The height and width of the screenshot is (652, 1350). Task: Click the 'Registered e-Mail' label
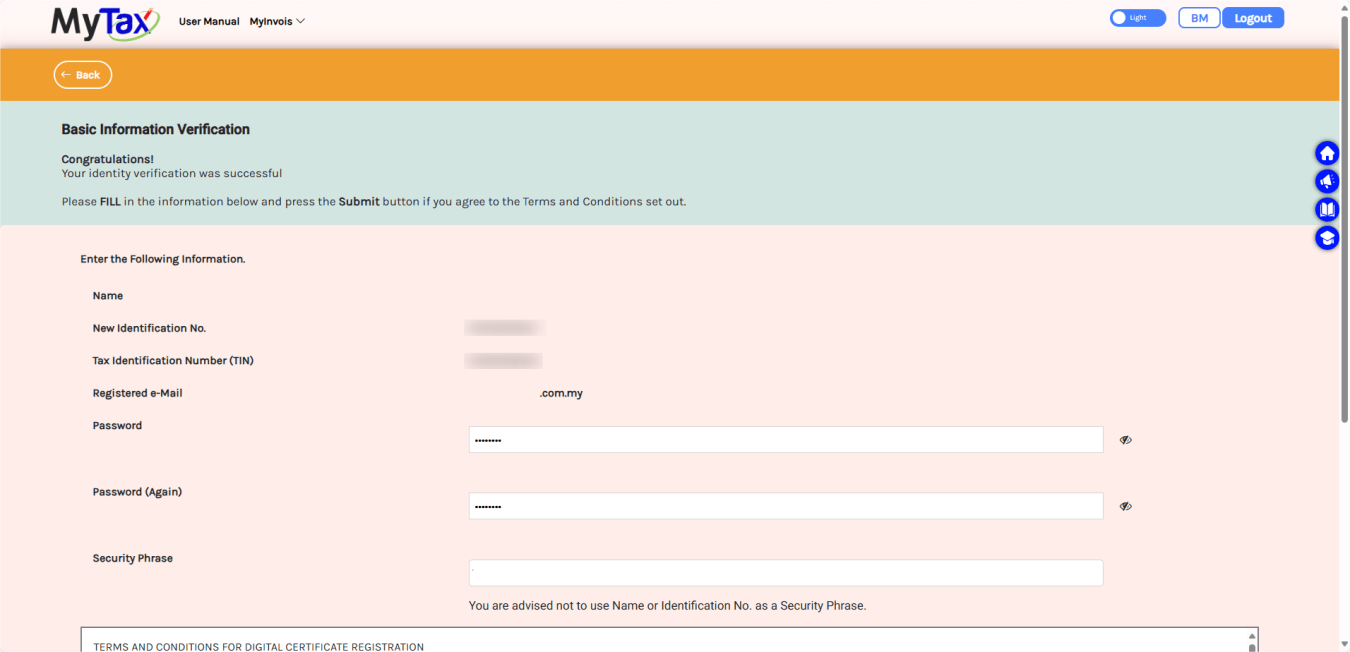138,393
